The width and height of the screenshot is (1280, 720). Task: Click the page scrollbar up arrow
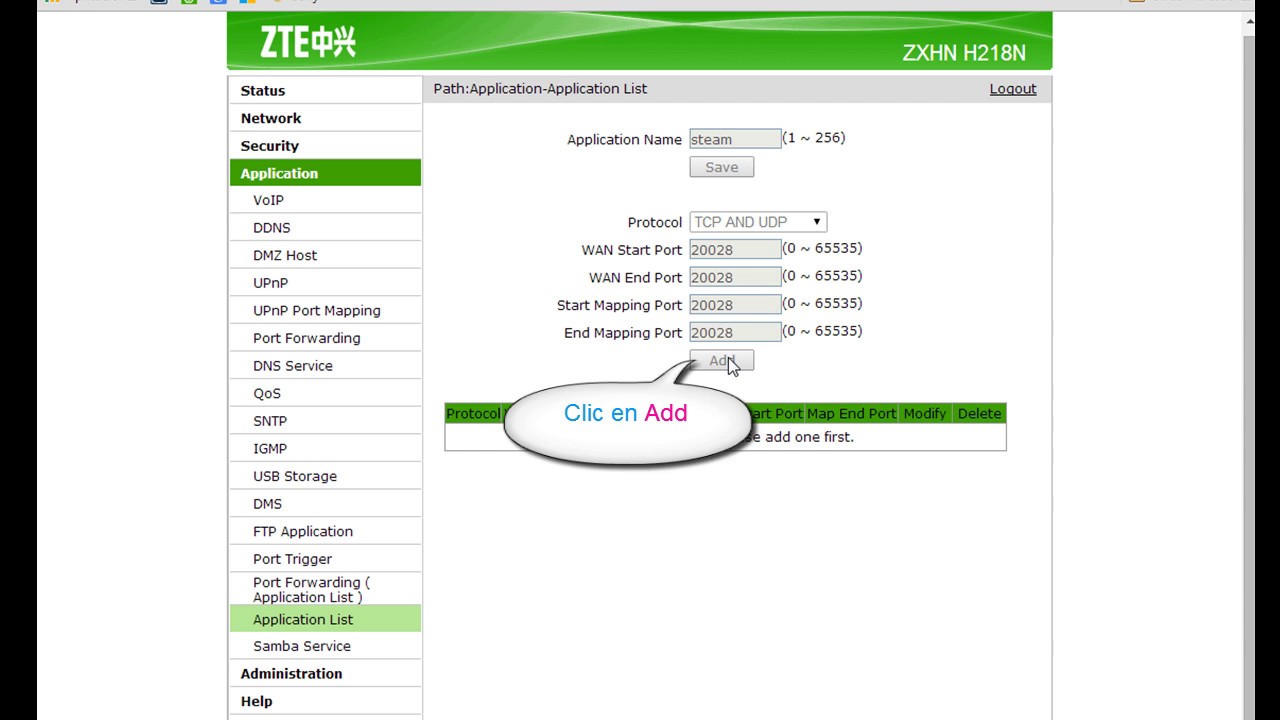pos(1249,19)
